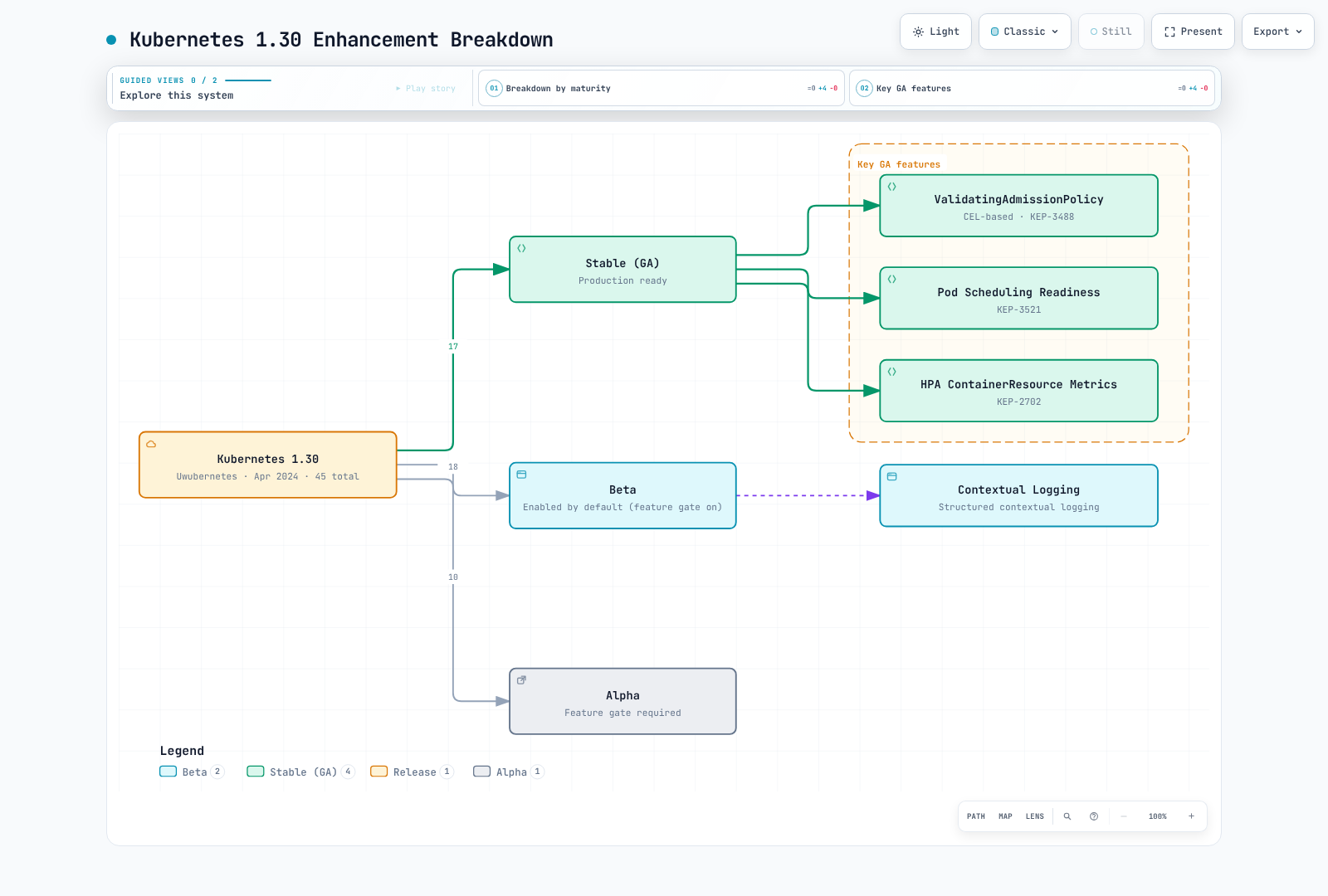The image size is (1328, 896).
Task: Open the Classic style dropdown
Action: [x=1024, y=32]
